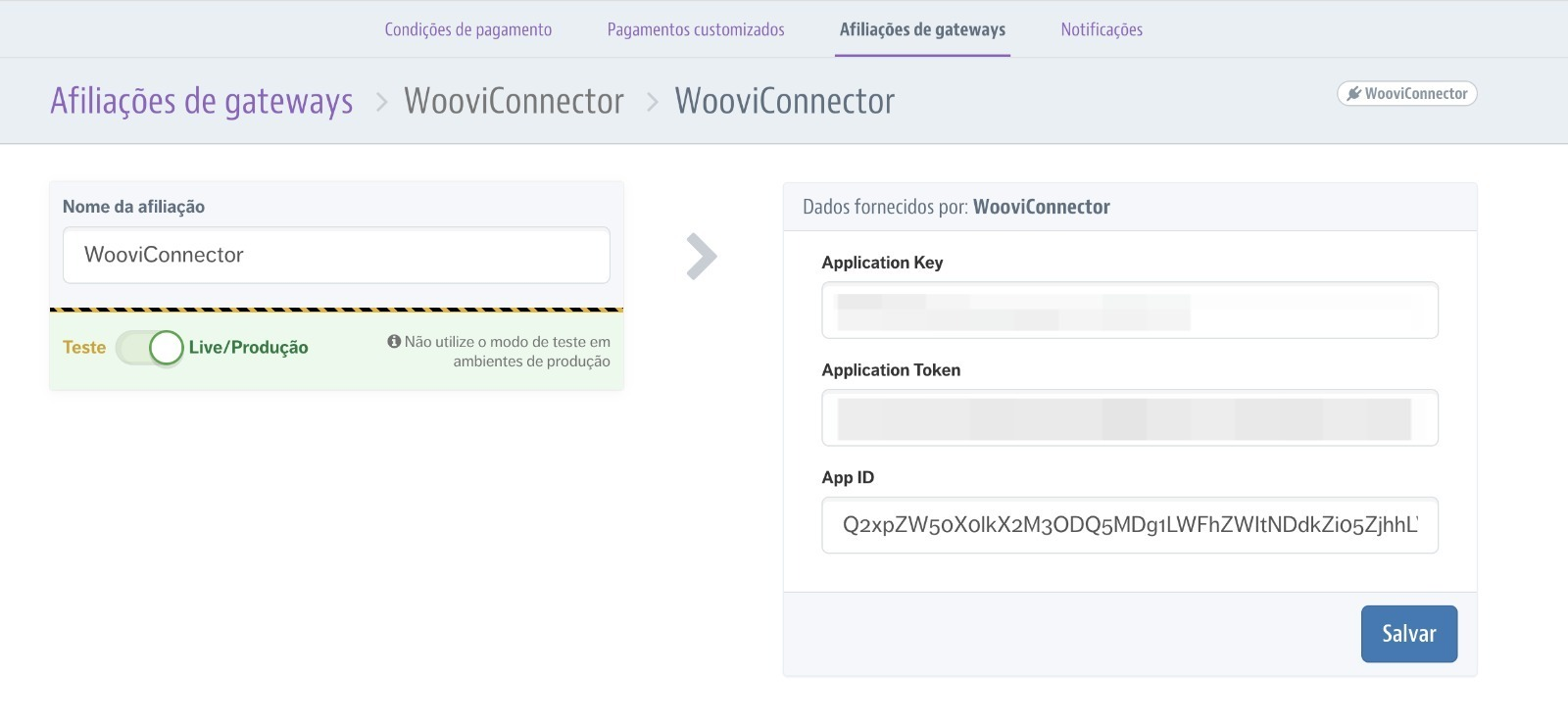Click the info icon beside test mode warning
This screenshot has height=724, width=1568.
(x=394, y=342)
